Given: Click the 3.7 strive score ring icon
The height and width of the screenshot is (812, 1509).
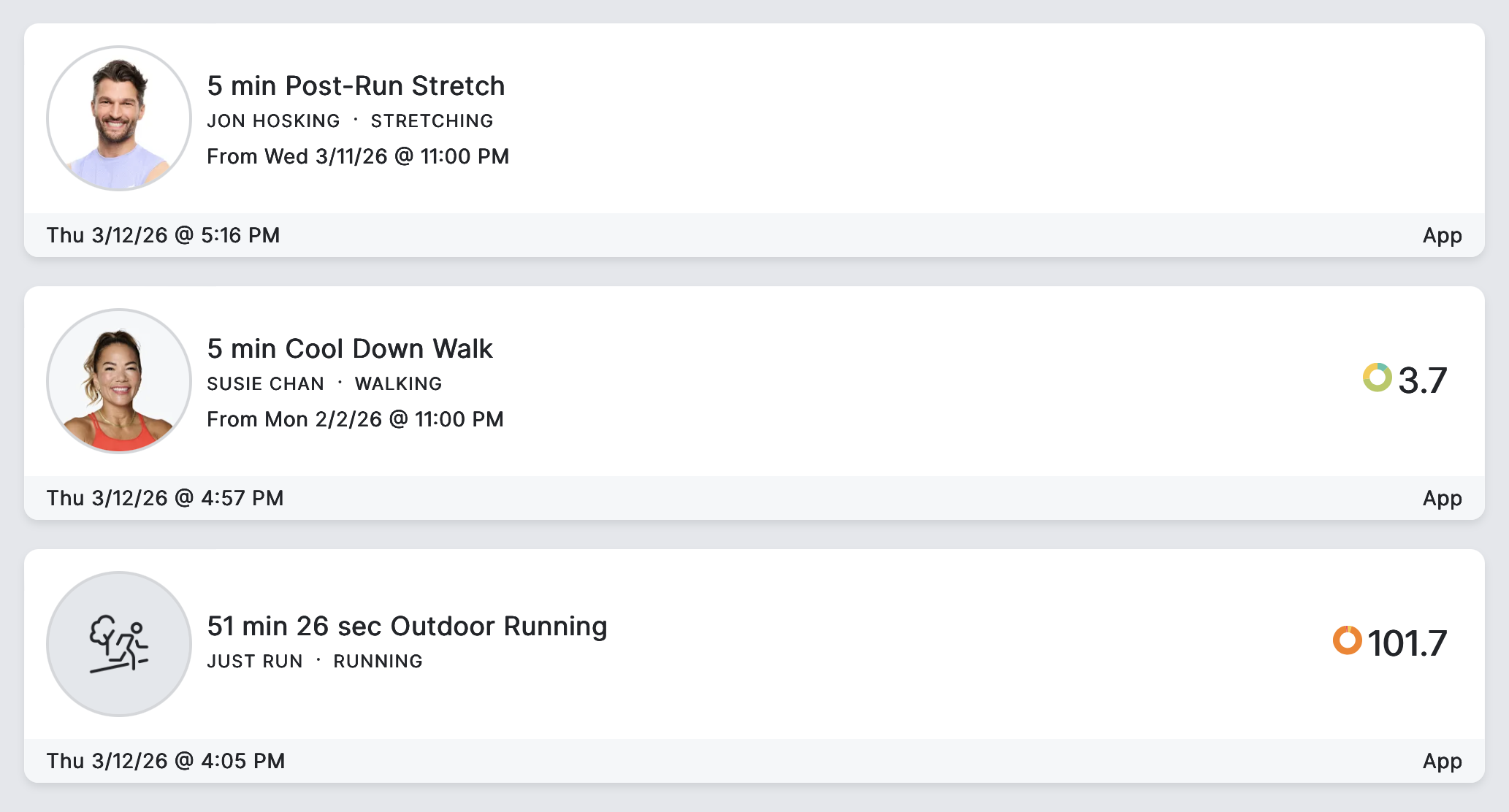Looking at the screenshot, I should (1377, 378).
